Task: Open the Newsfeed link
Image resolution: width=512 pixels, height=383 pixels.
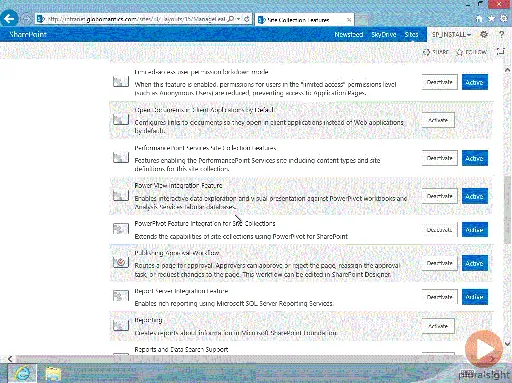Action: 349,34
